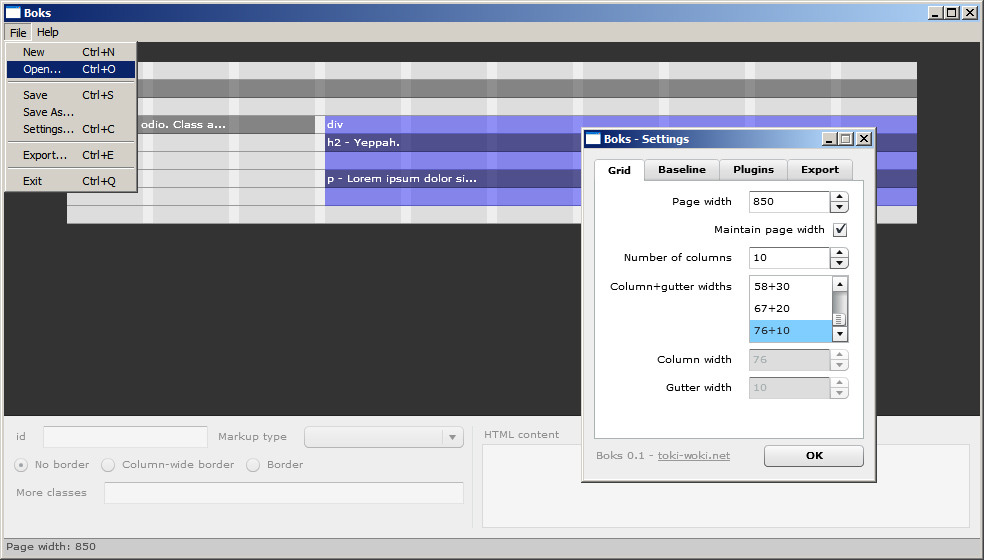Switch to the Baseline tab
This screenshot has width=984, height=560.
(x=681, y=170)
